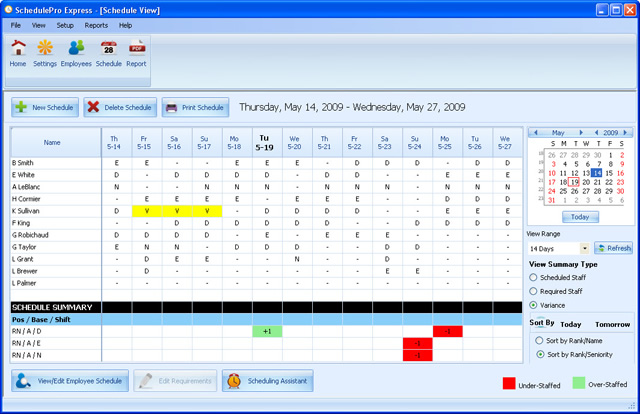The image size is (640, 414).
Task: Select employee row L Grant
Action: pos(266,259)
